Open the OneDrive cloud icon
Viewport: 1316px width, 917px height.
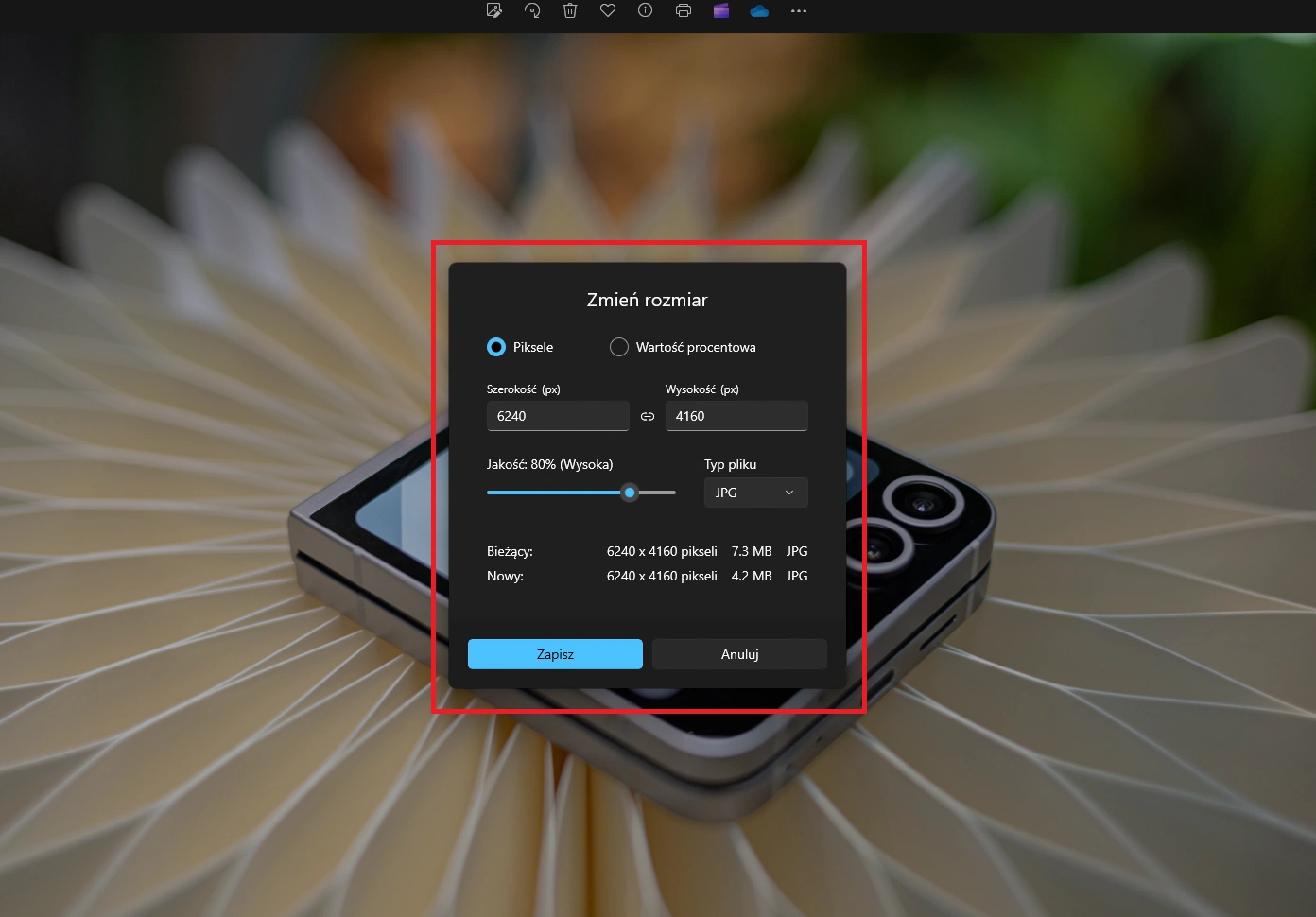click(759, 10)
